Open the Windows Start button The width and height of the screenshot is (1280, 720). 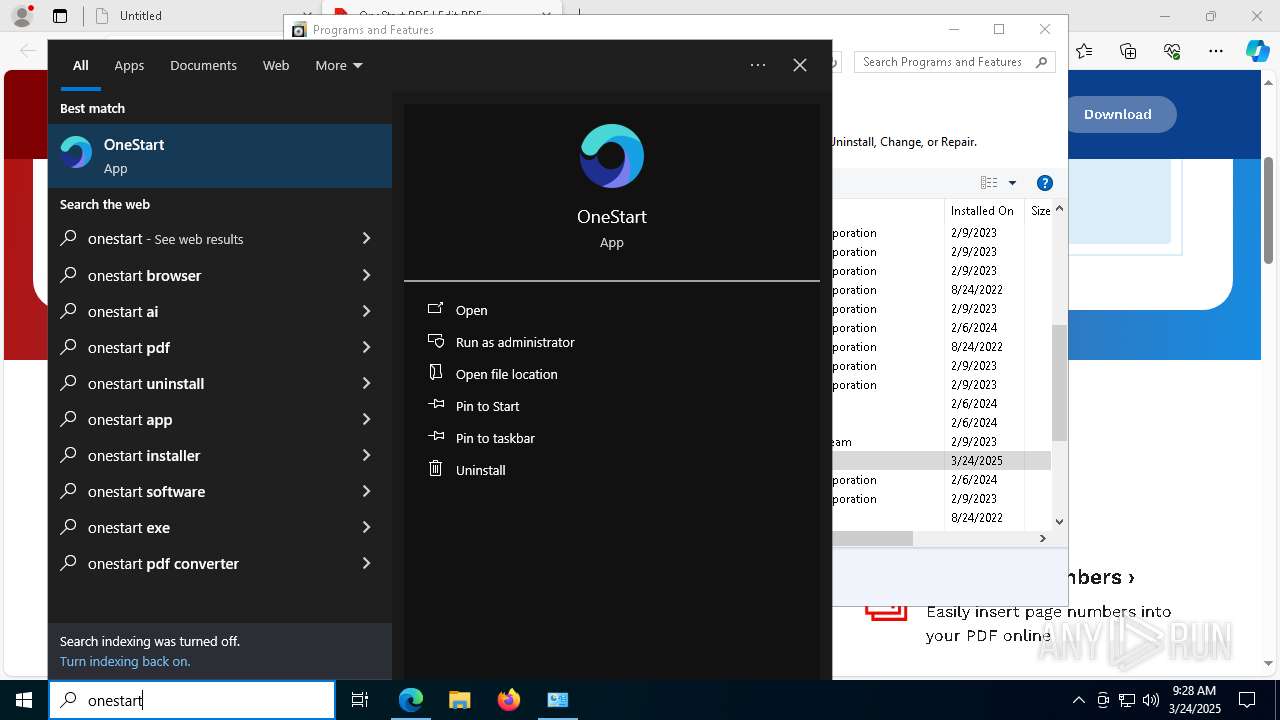tap(24, 700)
